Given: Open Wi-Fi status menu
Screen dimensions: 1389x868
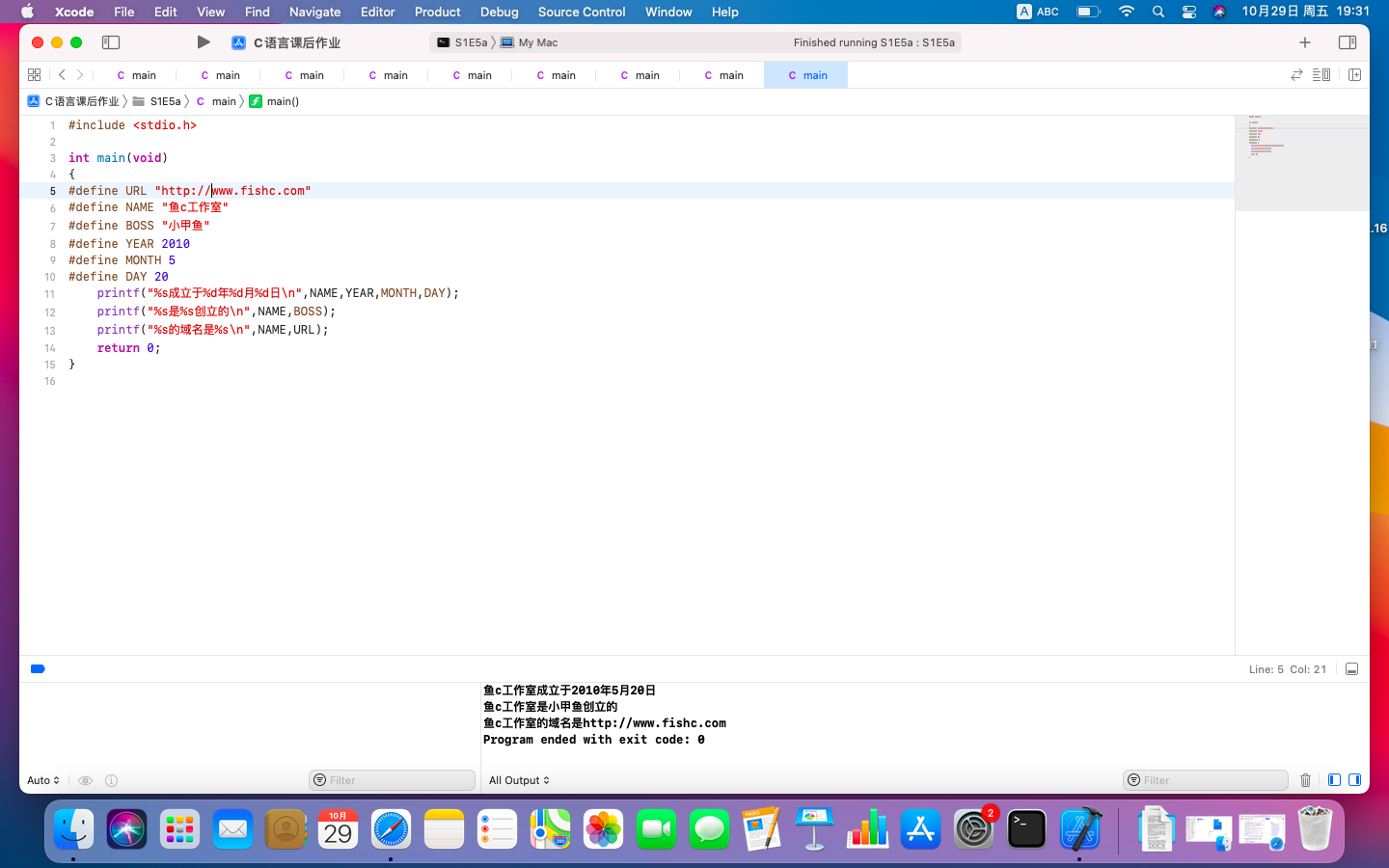Looking at the screenshot, I should [1126, 12].
